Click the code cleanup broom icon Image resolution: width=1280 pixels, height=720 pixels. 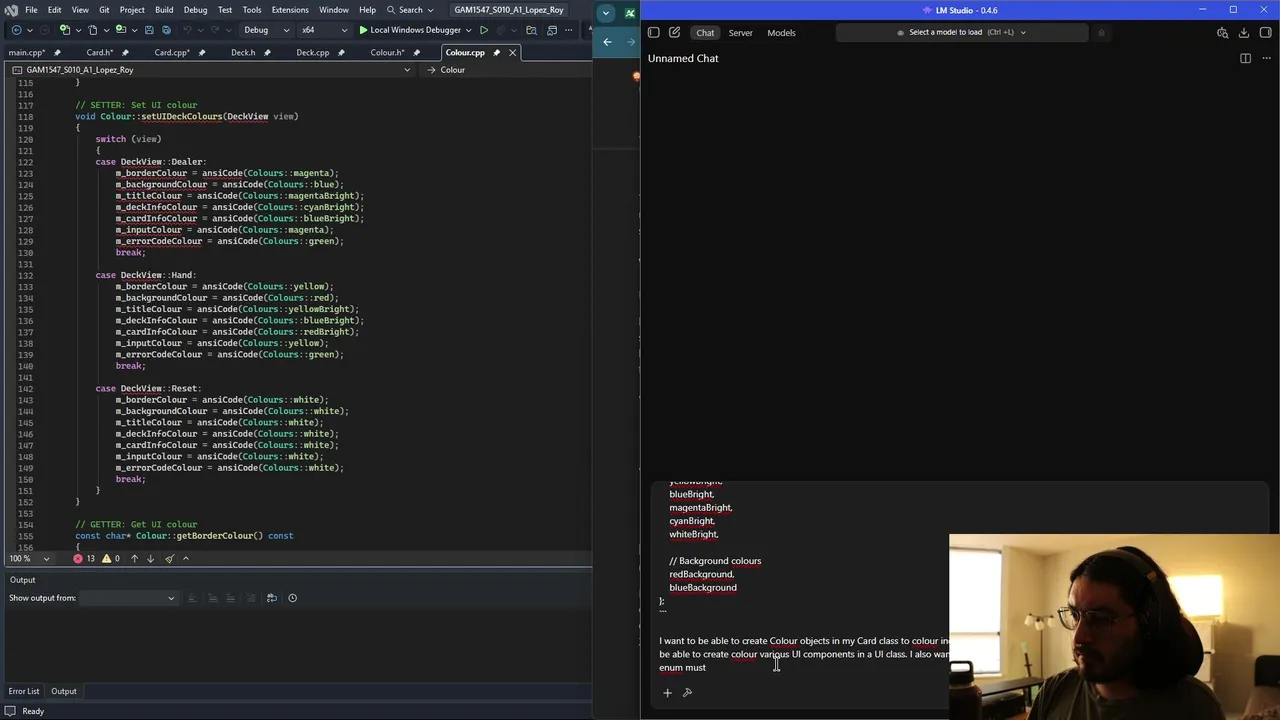point(169,558)
